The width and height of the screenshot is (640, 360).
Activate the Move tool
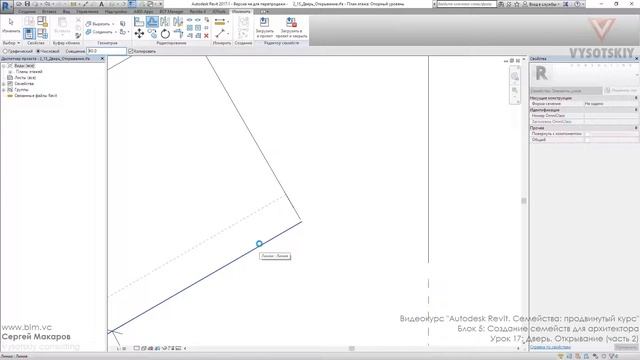[139, 33]
